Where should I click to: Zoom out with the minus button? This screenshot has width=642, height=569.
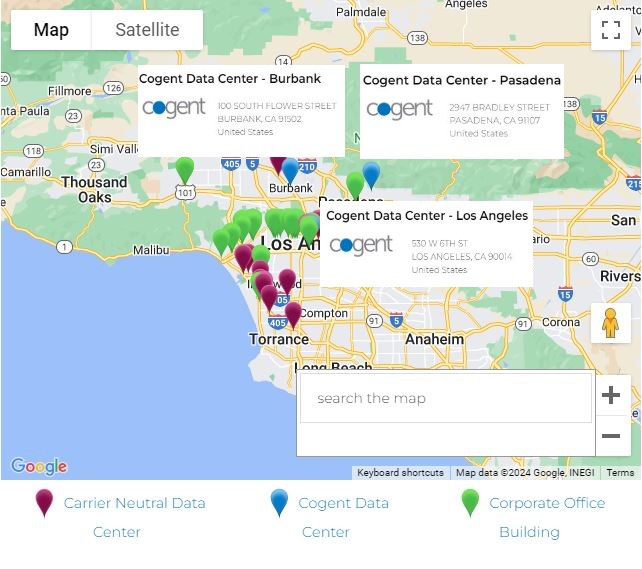pos(611,436)
